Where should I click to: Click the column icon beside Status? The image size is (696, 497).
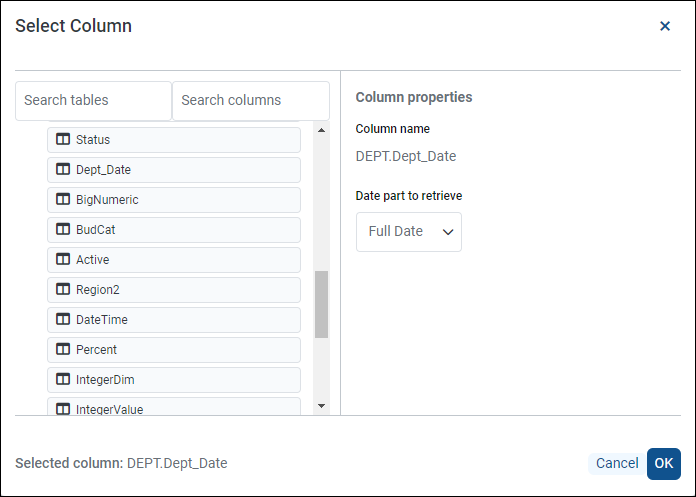tap(63, 139)
